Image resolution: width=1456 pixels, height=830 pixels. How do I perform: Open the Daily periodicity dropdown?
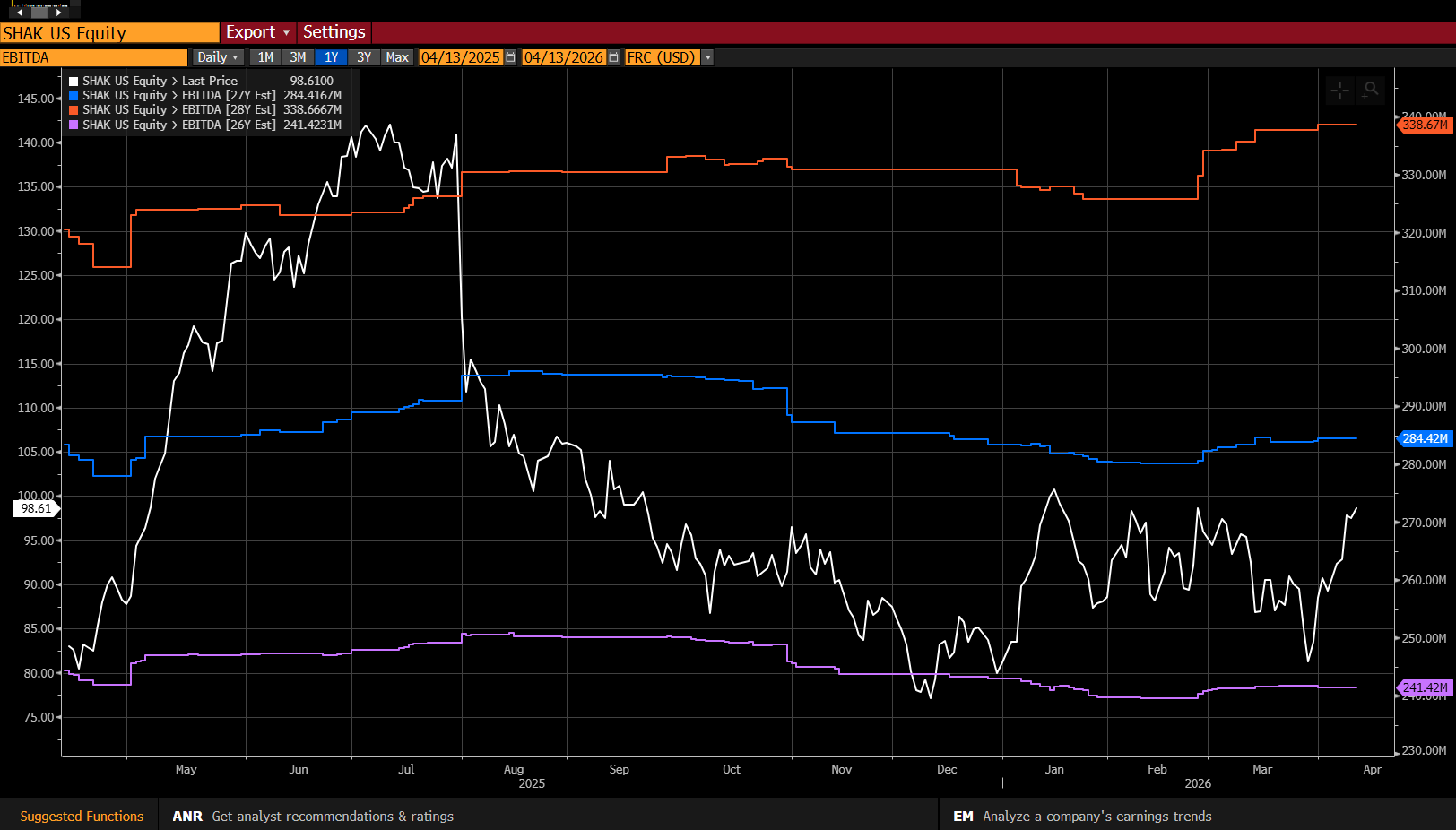(x=218, y=57)
